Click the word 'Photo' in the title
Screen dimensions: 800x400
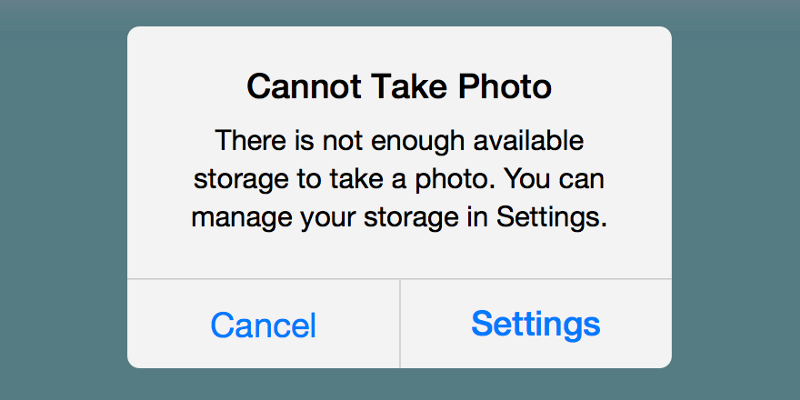point(505,87)
